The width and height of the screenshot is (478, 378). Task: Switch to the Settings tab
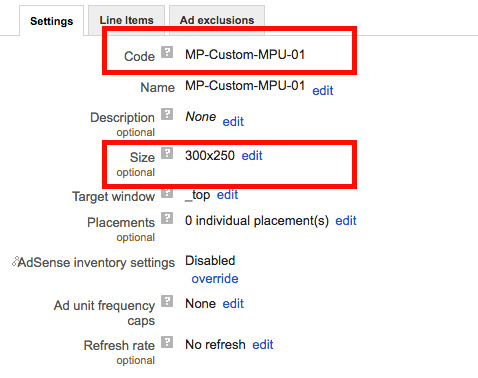coord(52,21)
